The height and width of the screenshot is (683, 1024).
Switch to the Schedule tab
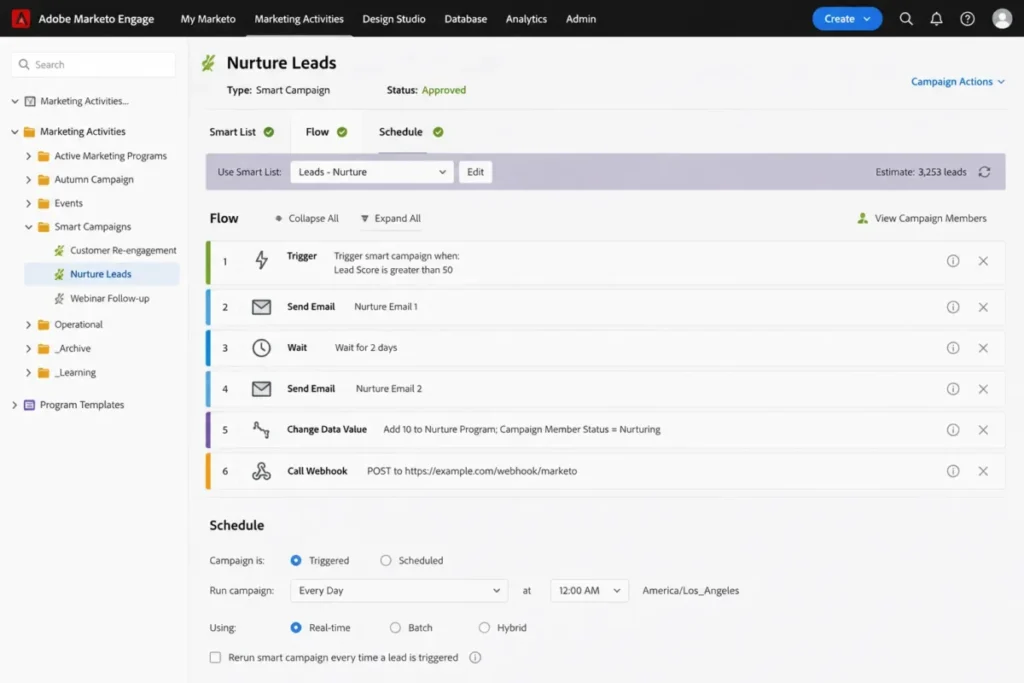[411, 132]
